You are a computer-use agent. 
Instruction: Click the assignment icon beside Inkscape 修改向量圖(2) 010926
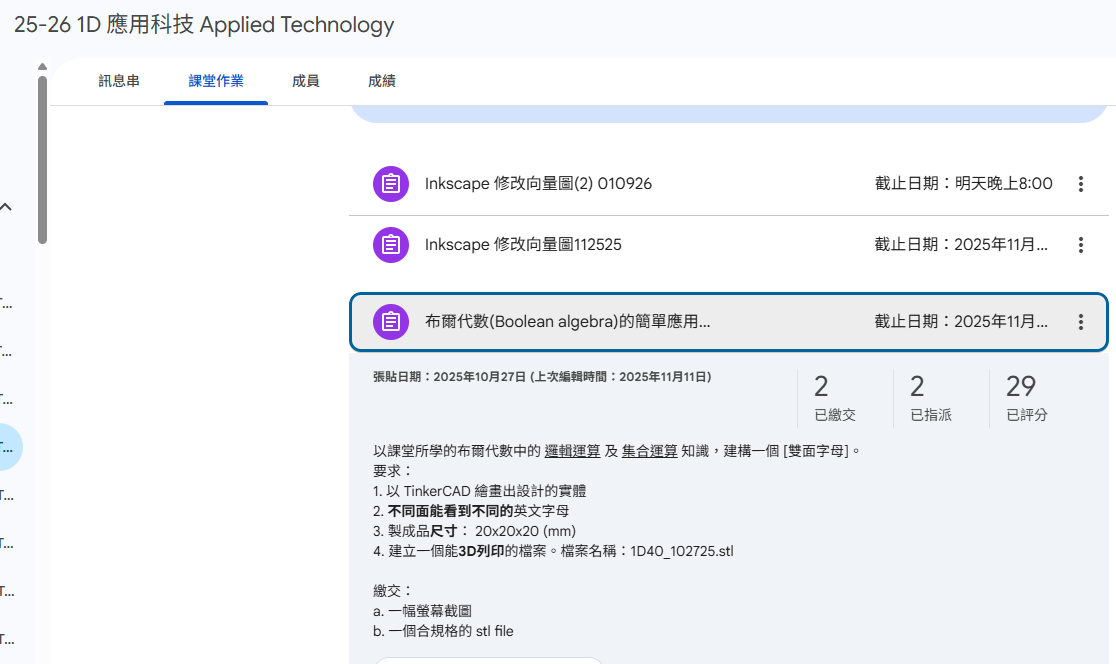coord(391,184)
